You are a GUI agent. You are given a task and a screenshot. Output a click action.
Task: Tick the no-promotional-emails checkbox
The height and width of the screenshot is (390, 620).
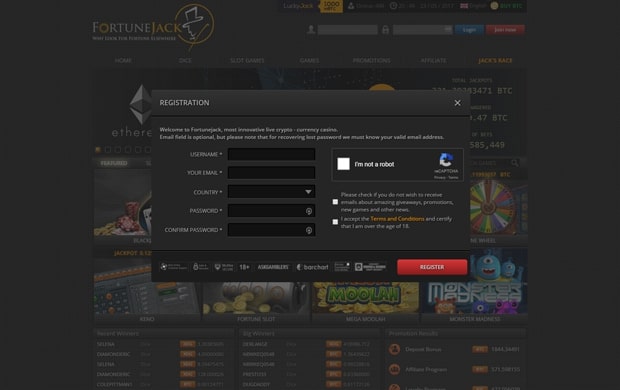click(335, 202)
